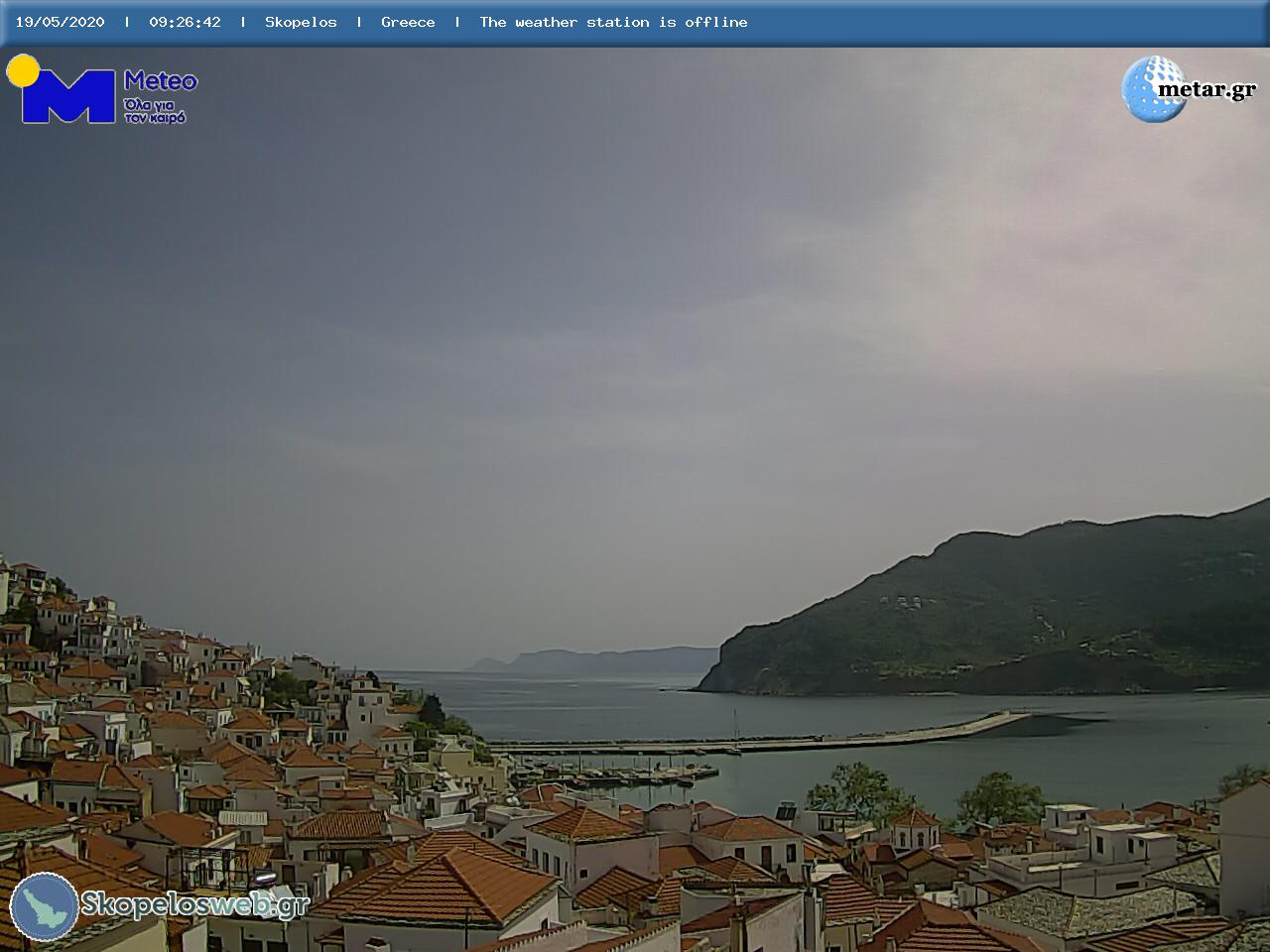1270x952 pixels.
Task: Select the timestamp 09:26:42
Action: click(x=185, y=22)
